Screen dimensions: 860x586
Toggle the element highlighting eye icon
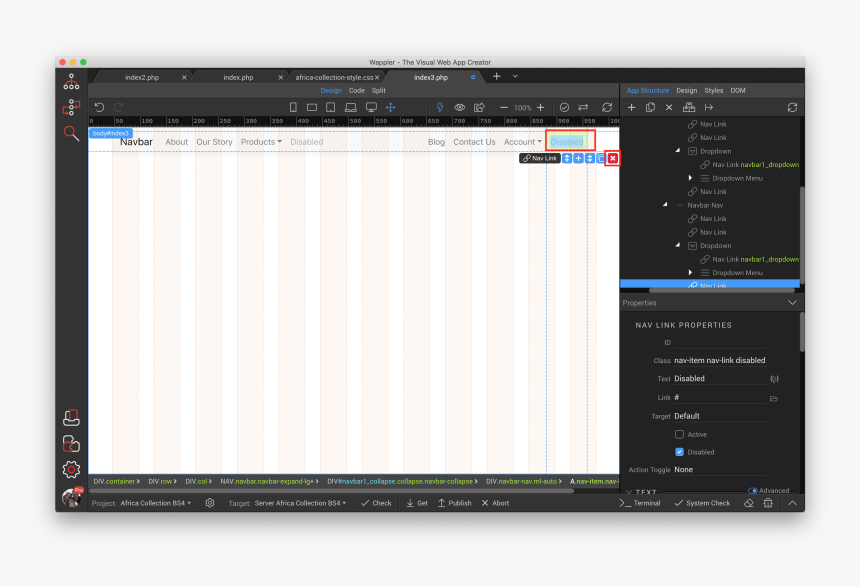tap(459, 107)
